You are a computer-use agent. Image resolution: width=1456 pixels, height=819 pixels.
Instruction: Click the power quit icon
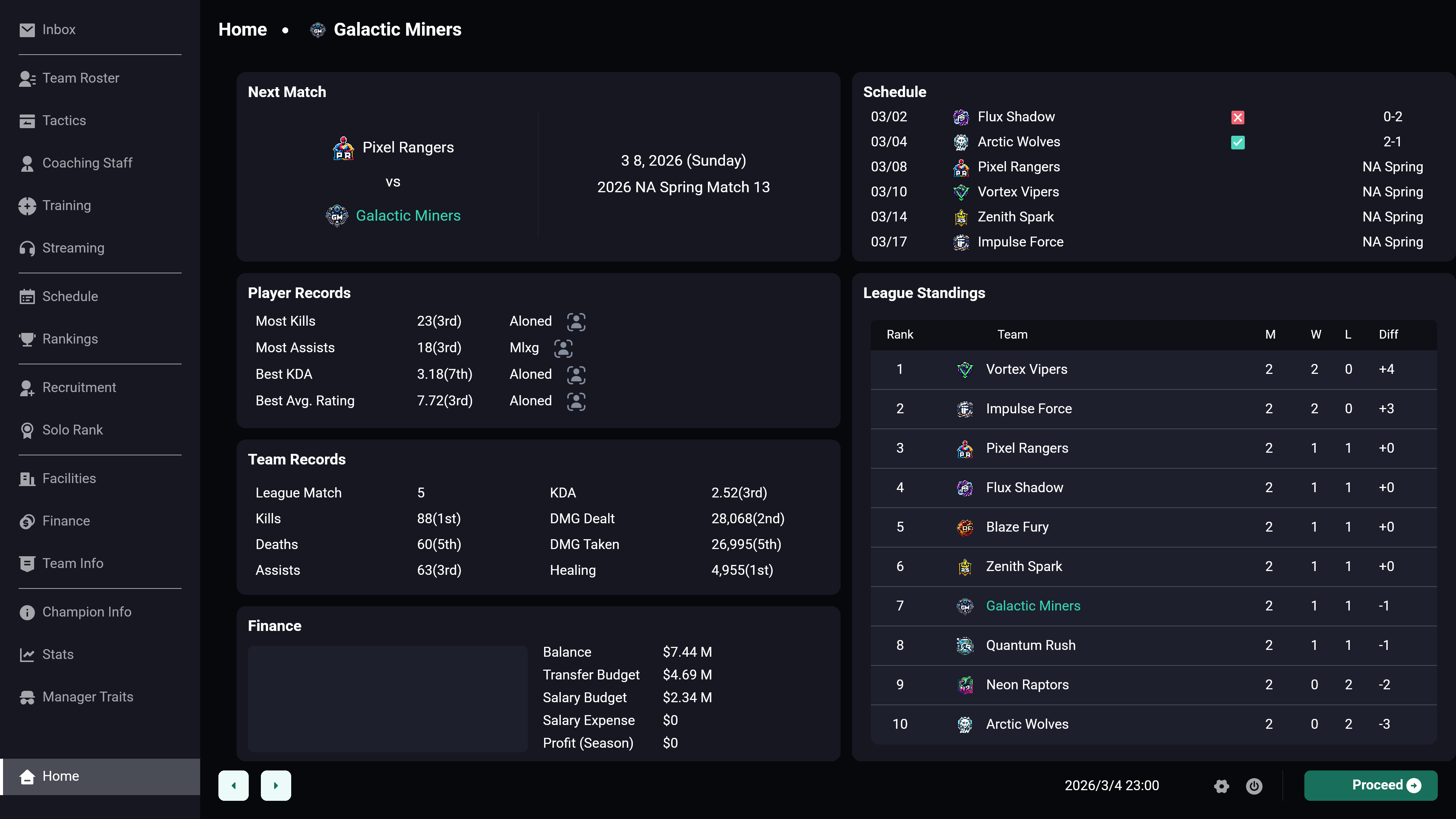pos(1254,786)
